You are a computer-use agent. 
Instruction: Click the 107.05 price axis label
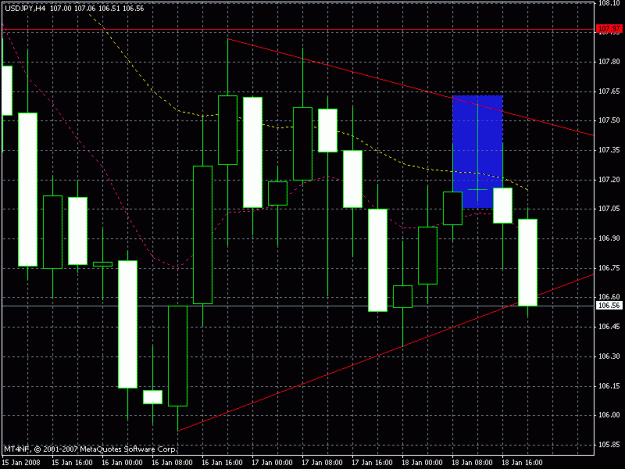[x=609, y=209]
